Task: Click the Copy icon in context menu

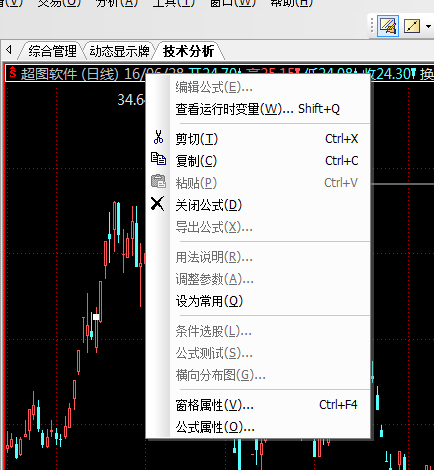Action: pos(158,159)
